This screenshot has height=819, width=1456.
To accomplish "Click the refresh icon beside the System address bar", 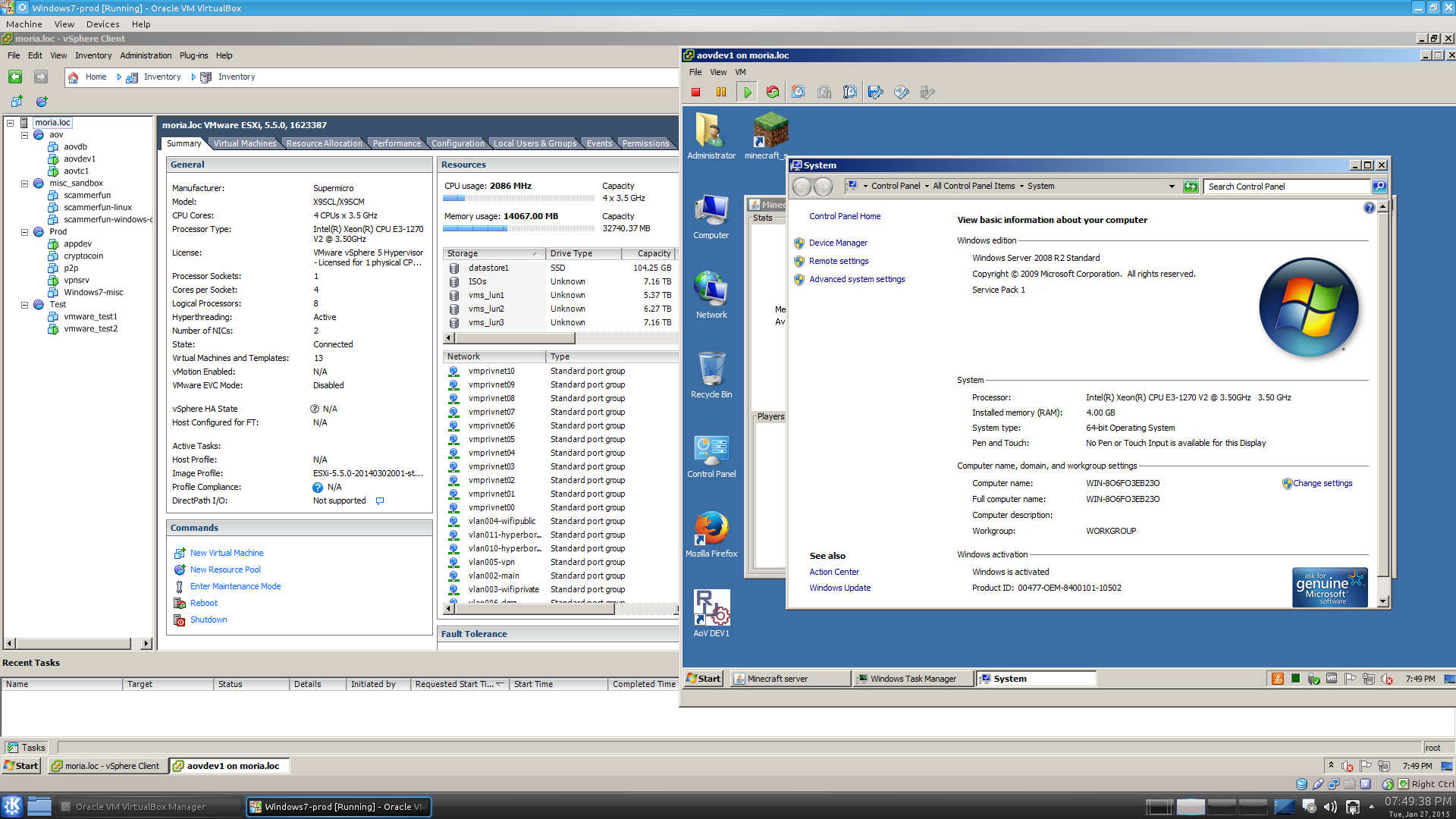I will tap(1191, 187).
